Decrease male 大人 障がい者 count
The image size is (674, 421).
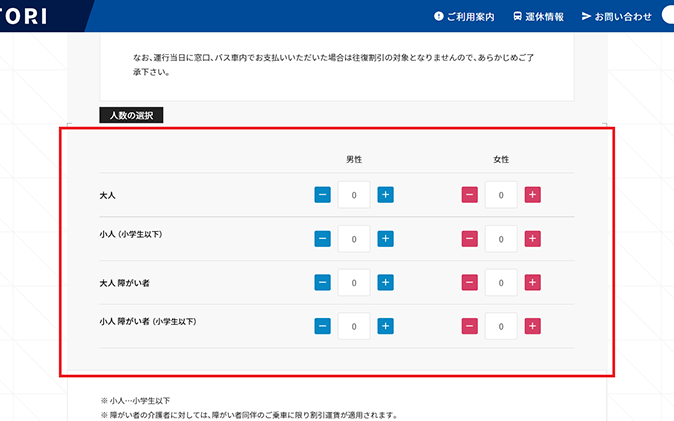pos(322,283)
